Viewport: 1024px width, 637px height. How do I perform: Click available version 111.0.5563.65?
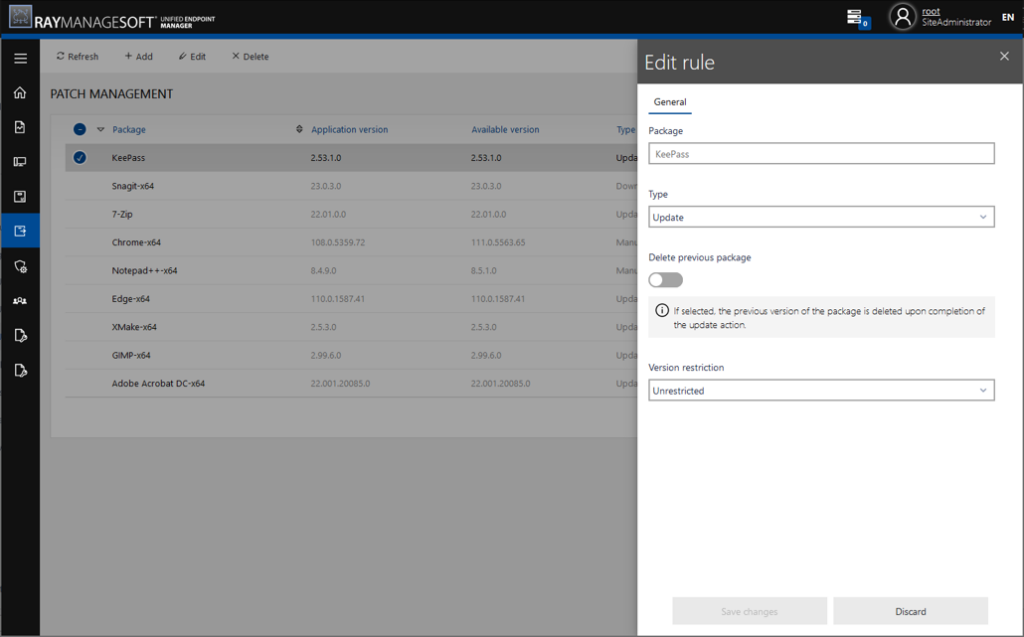click(498, 242)
